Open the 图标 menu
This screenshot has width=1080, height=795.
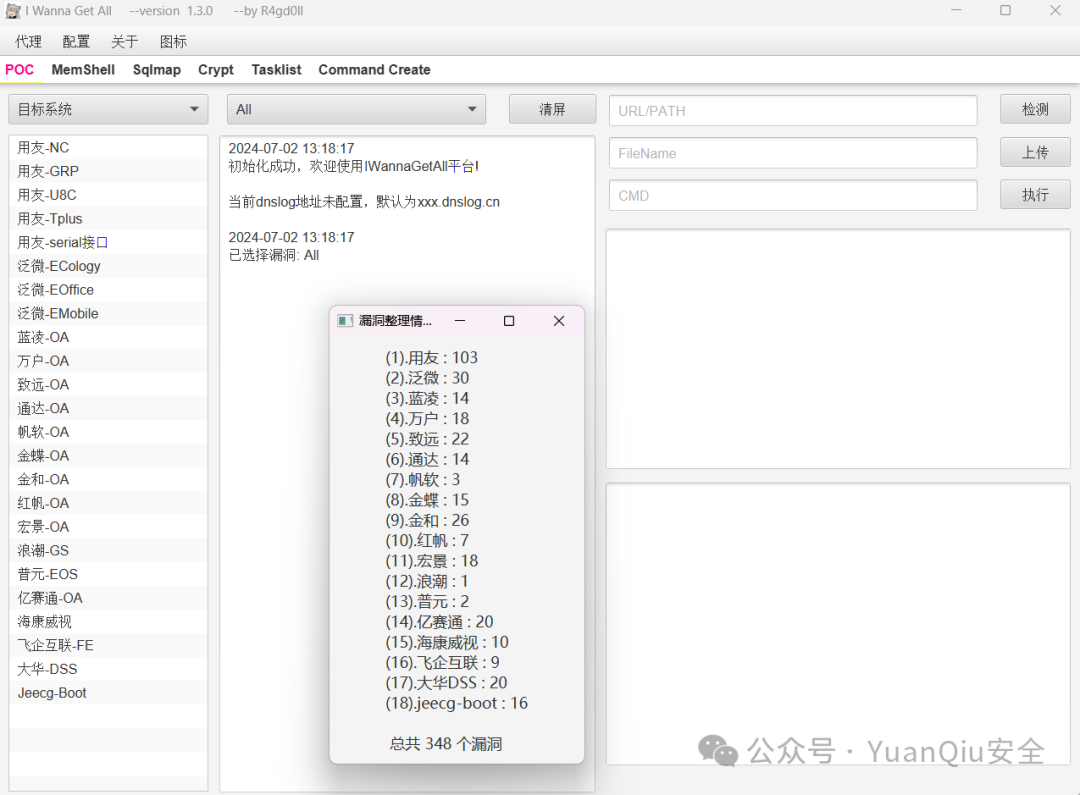click(x=173, y=42)
